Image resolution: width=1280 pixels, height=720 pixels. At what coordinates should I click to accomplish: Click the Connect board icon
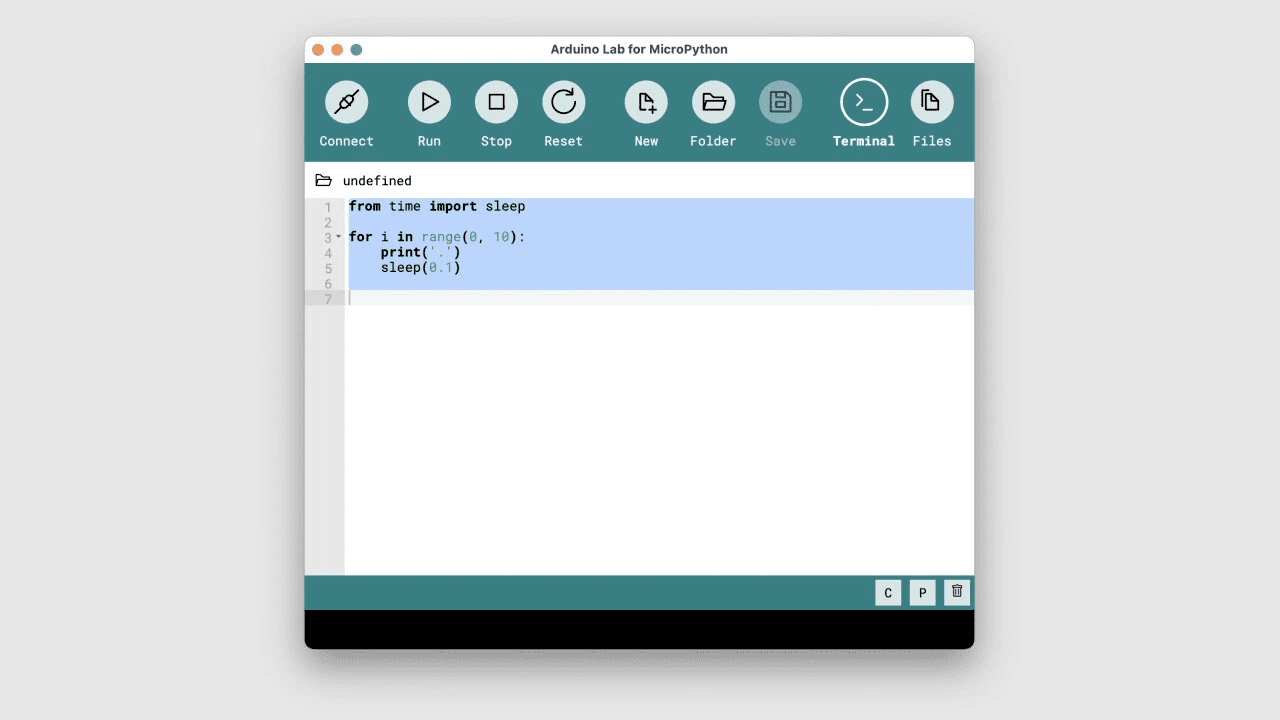346,101
